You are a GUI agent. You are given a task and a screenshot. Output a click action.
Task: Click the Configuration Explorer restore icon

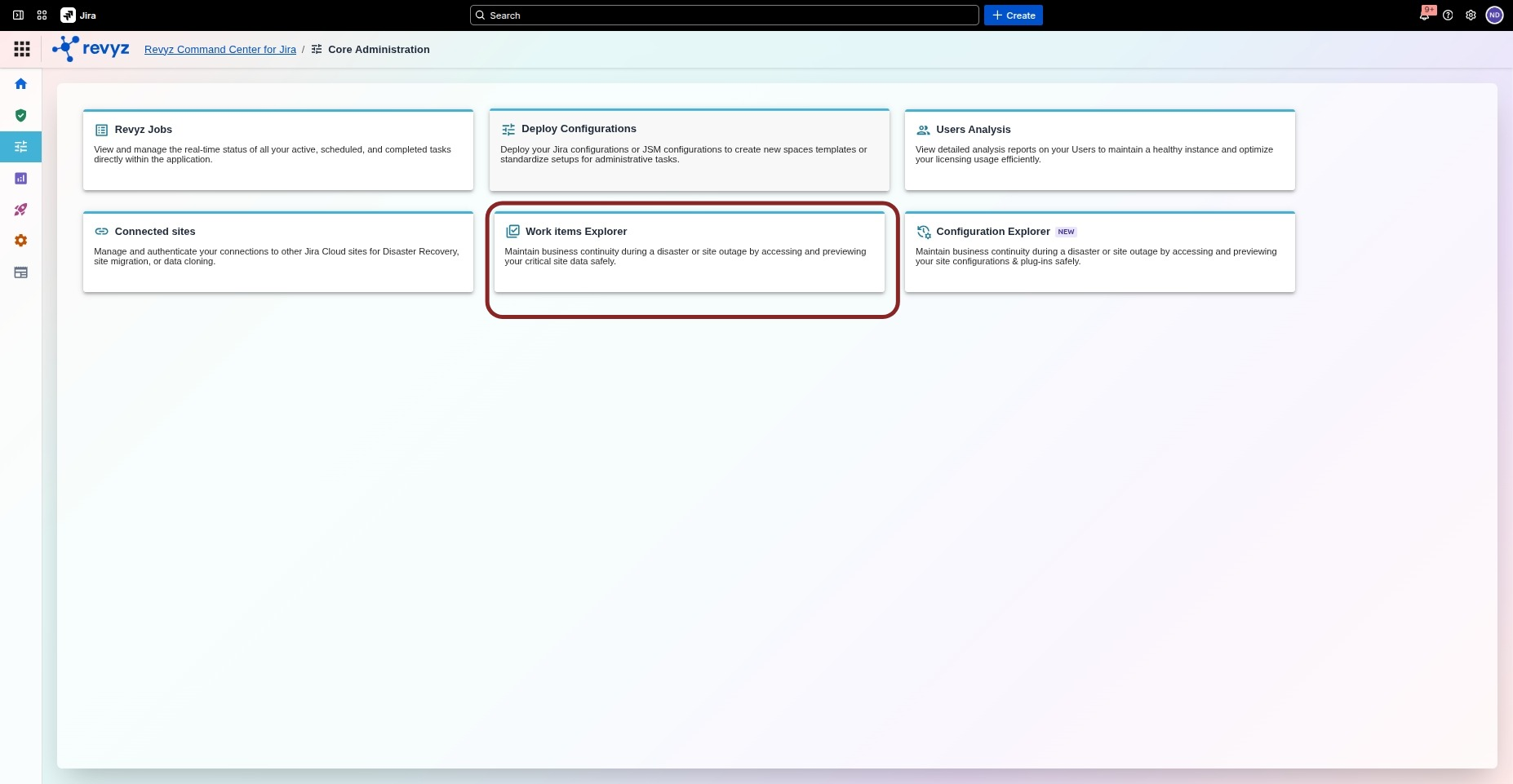924,232
